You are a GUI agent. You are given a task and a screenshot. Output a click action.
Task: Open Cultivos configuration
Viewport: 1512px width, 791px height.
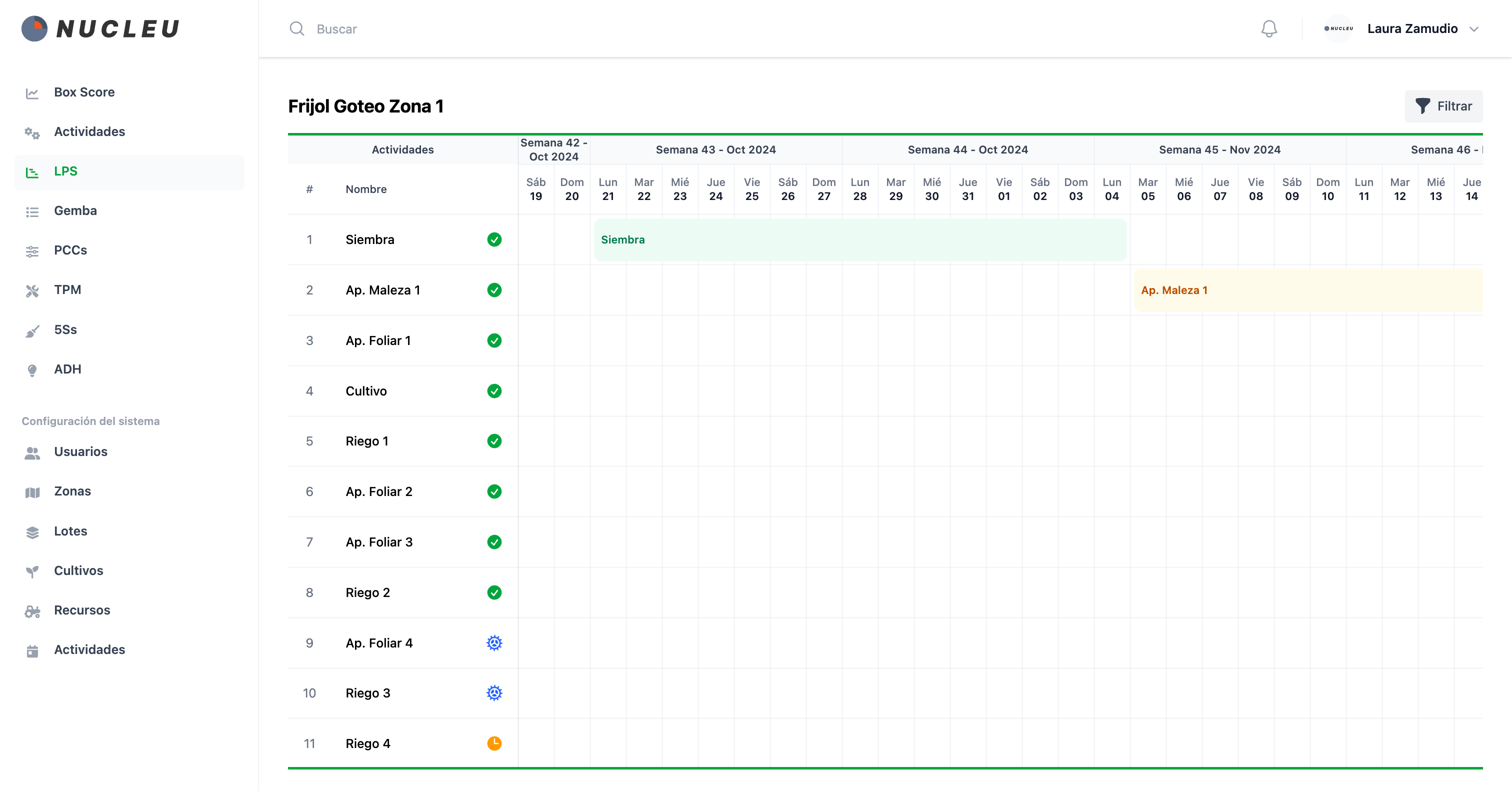click(129, 570)
